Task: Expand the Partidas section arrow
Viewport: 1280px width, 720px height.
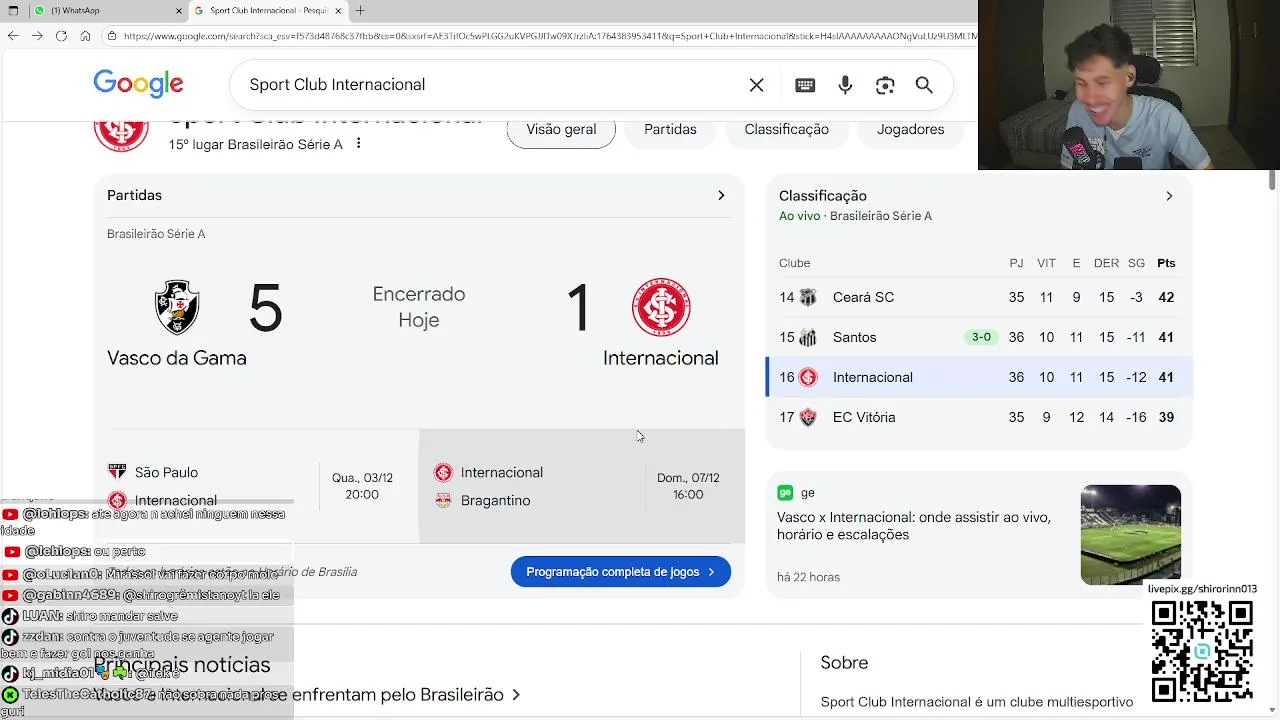Action: 721,195
